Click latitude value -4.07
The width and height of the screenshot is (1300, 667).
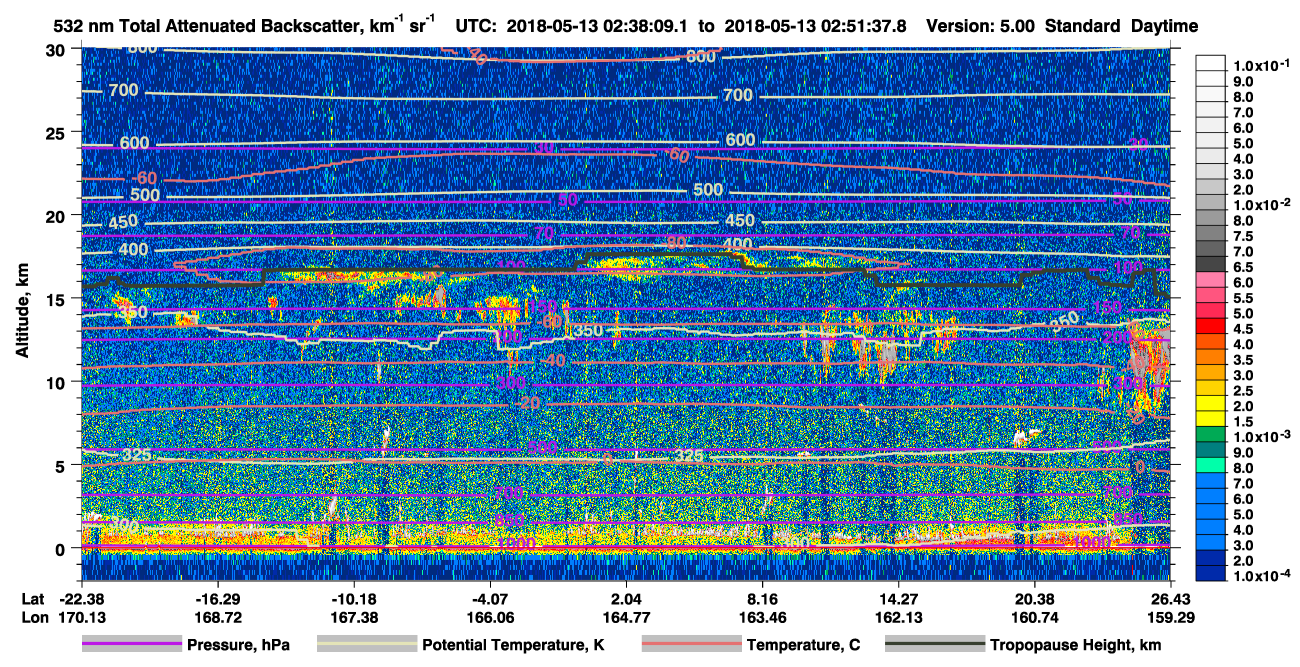coord(489,598)
